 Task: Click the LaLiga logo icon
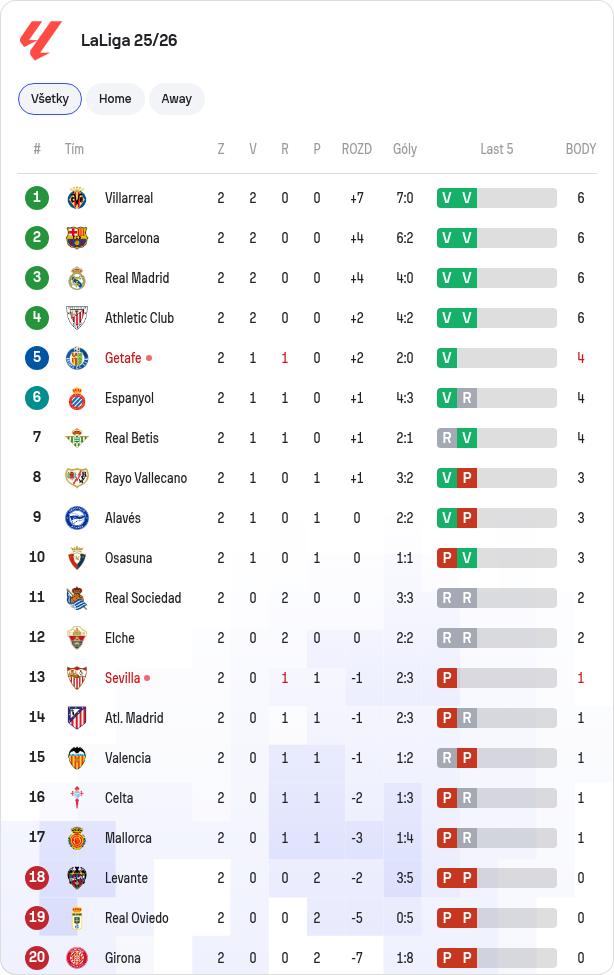click(41, 40)
